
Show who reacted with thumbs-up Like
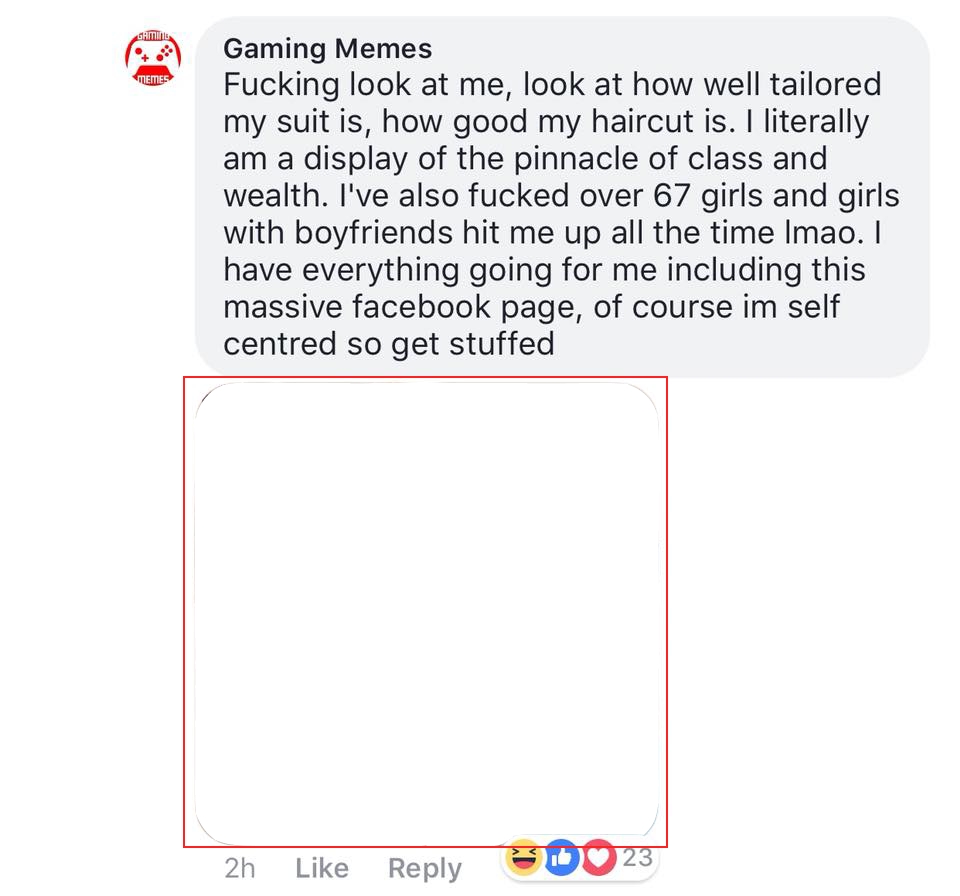pos(561,857)
